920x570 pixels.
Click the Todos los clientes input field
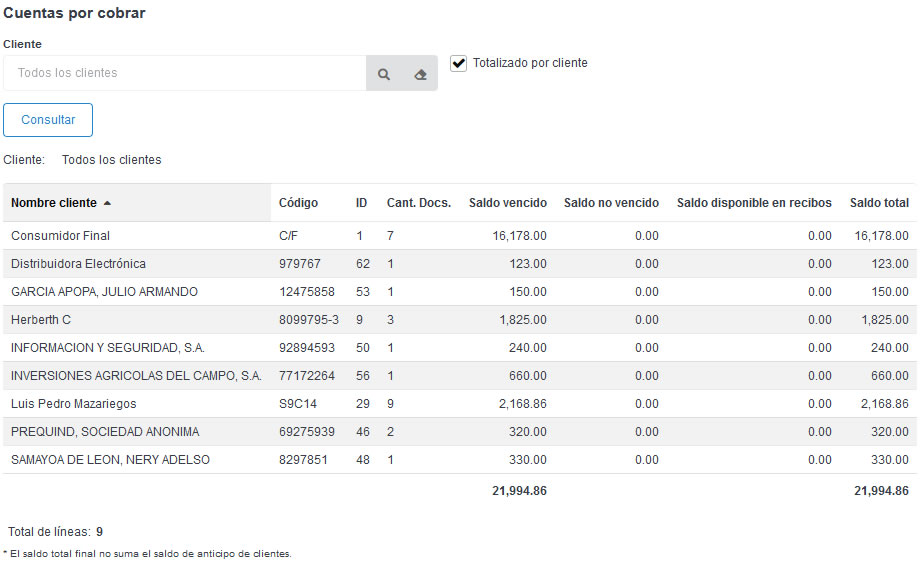tap(185, 73)
